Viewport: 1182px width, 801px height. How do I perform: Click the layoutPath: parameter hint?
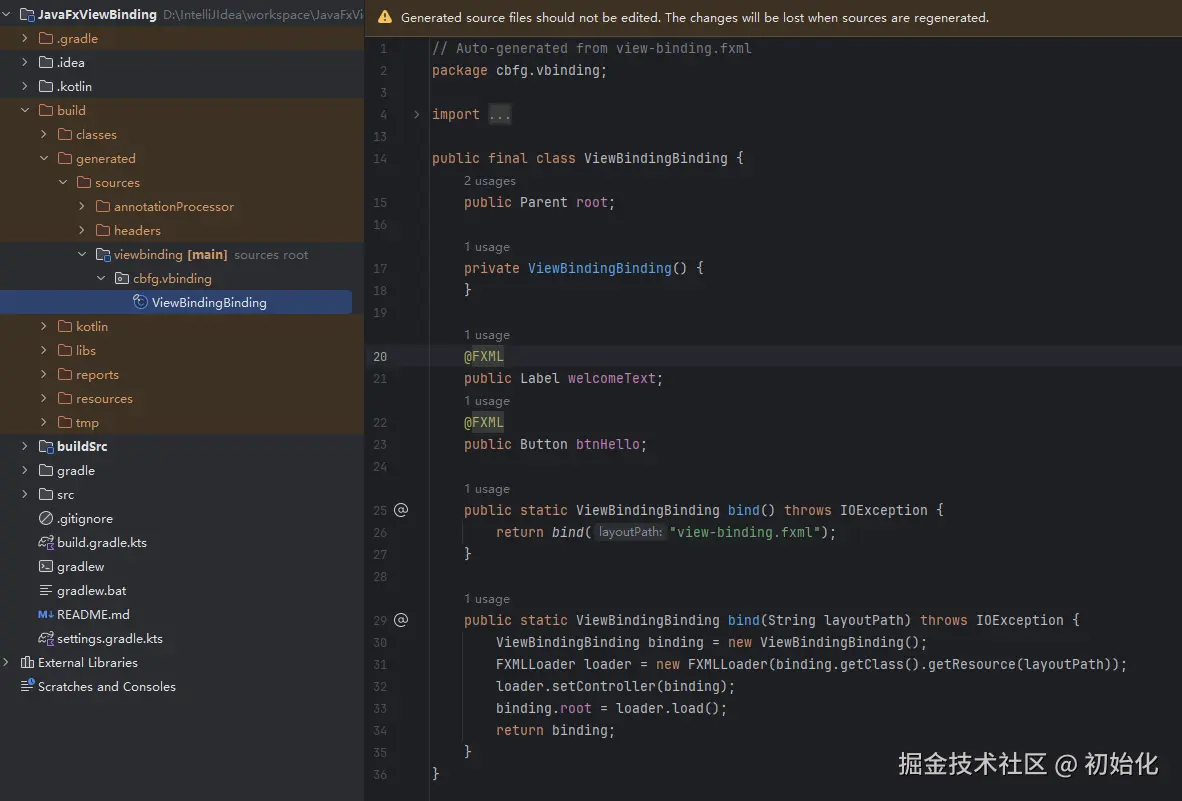630,533
